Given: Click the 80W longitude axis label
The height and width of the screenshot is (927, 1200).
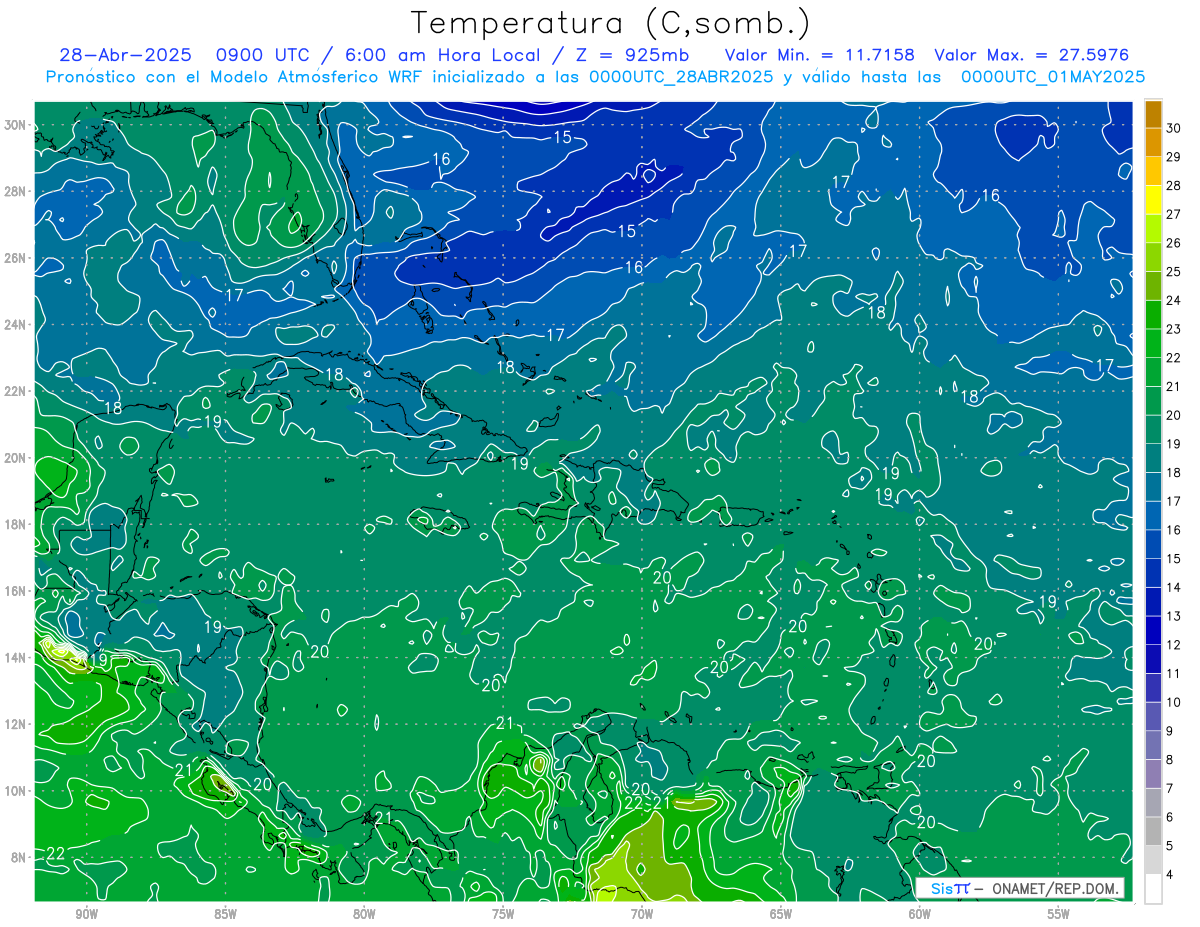Looking at the screenshot, I should click(364, 915).
